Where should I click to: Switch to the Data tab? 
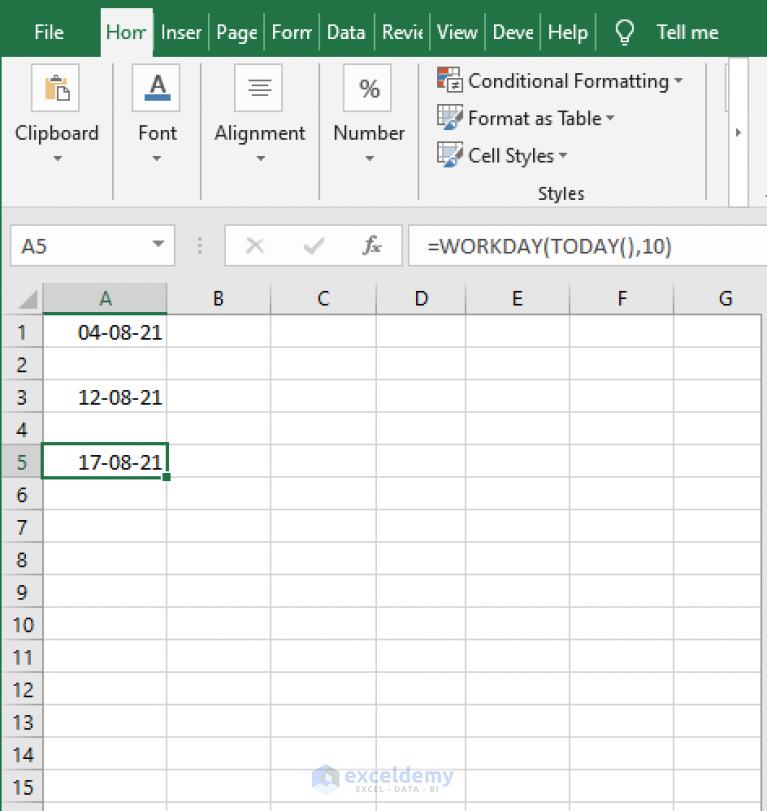[x=347, y=32]
